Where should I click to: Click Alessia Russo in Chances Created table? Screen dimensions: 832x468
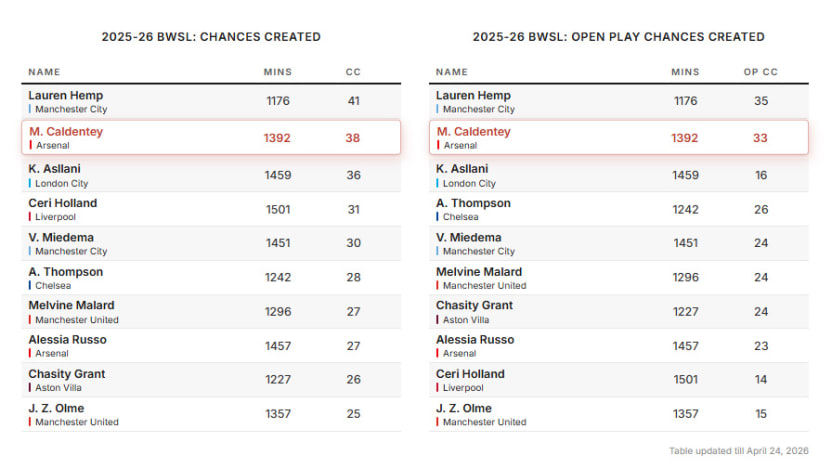tap(69, 340)
